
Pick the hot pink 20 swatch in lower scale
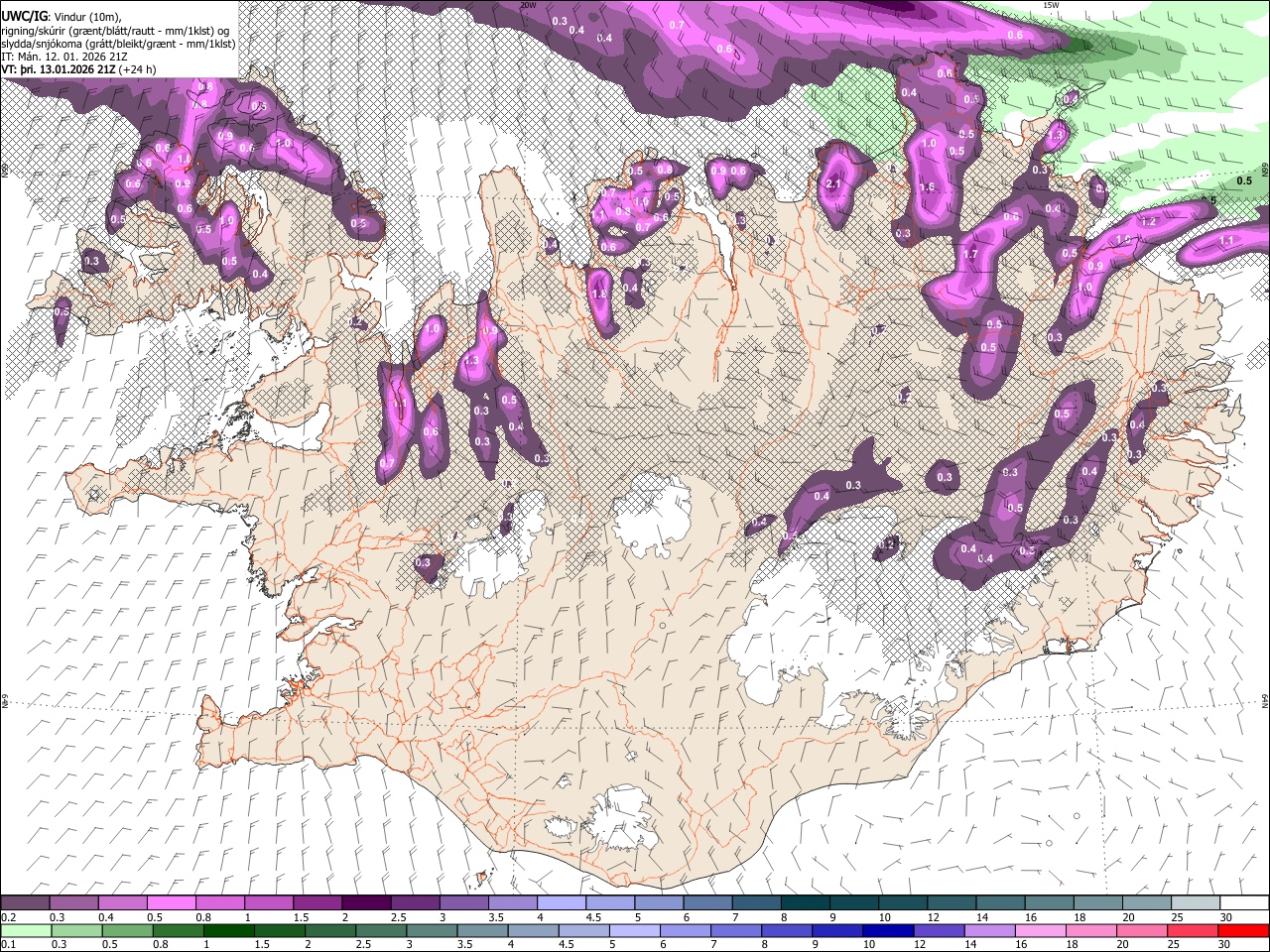point(1142,930)
